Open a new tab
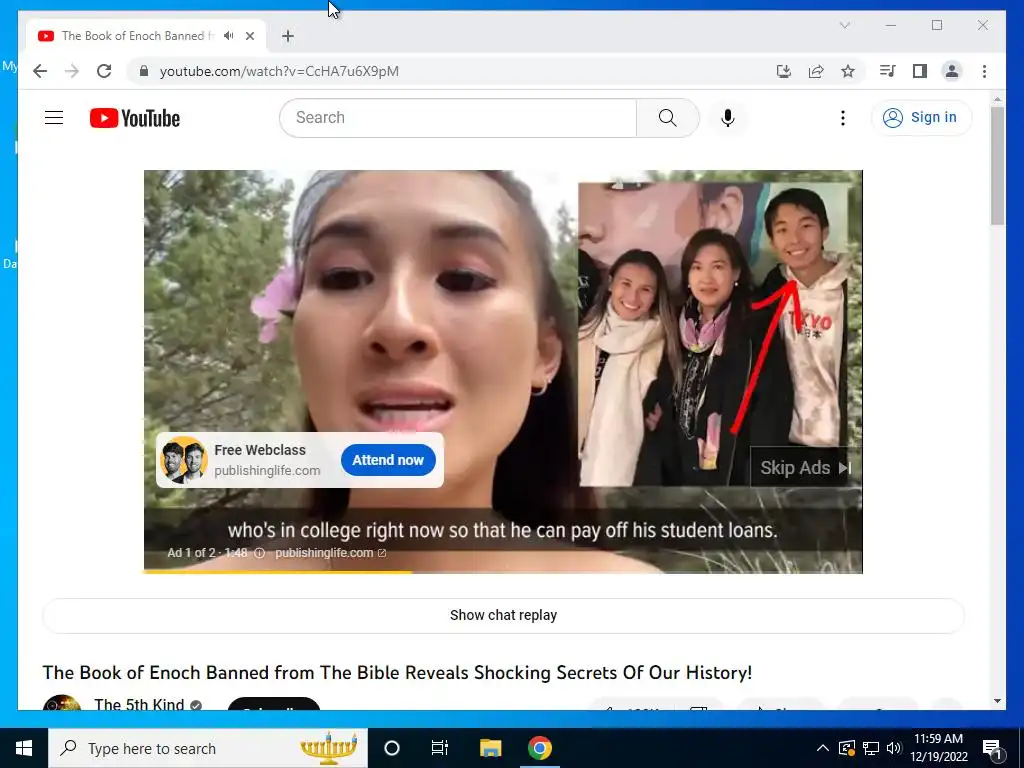Screen dimensions: 1024x768 [x=288, y=36]
